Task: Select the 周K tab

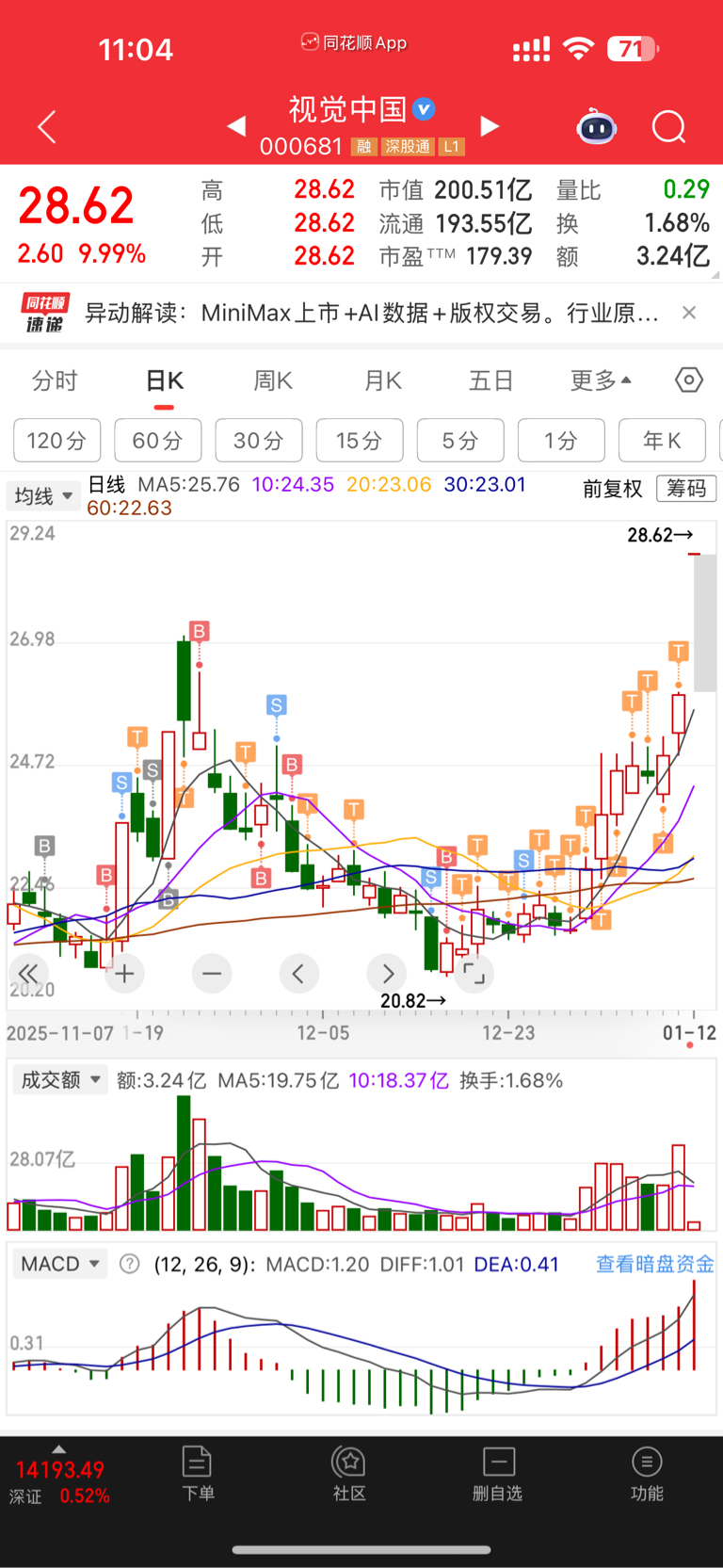Action: click(x=273, y=380)
